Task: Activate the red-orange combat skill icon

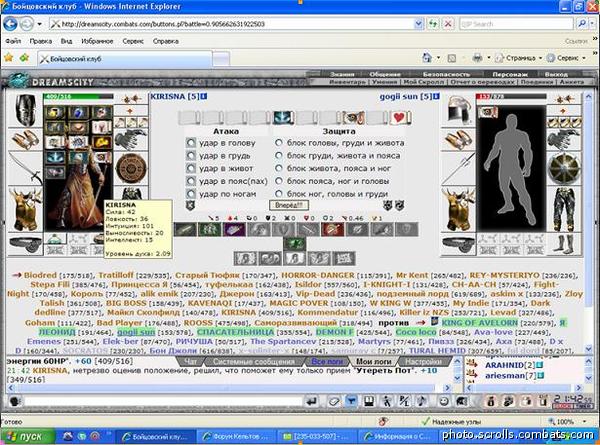Action: (x=333, y=230)
